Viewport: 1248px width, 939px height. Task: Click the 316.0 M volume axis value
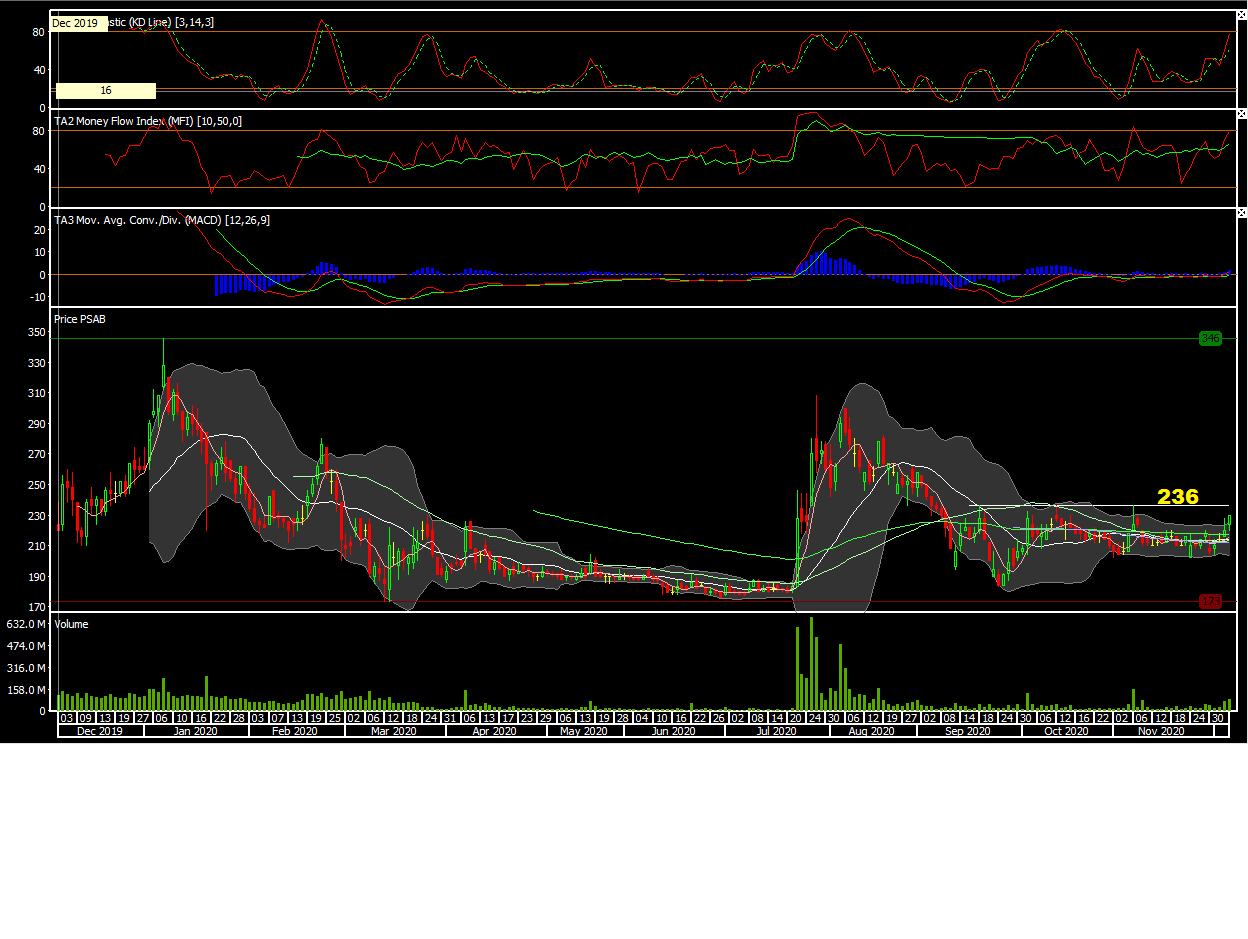coord(26,668)
